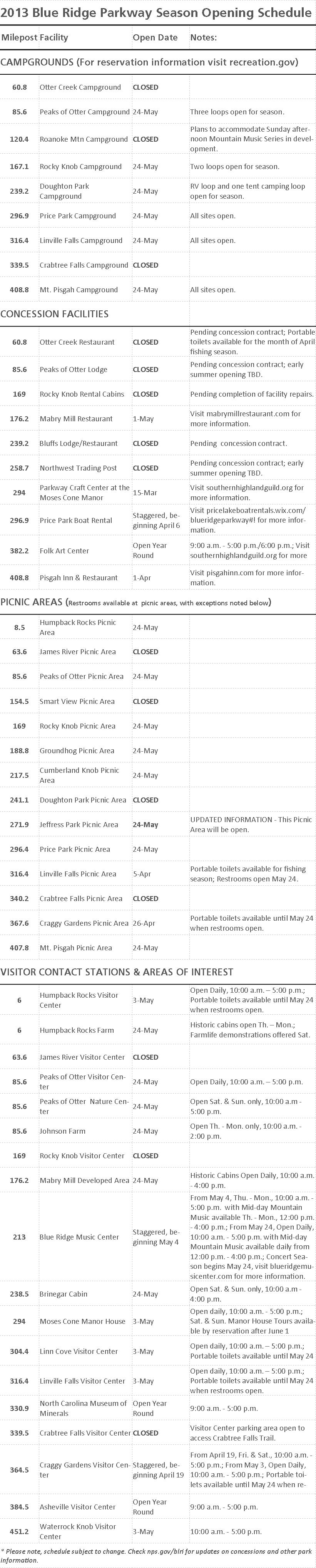Select the Price Park Boat Rental row
Screen dimensions: 316x1568
point(158,521)
